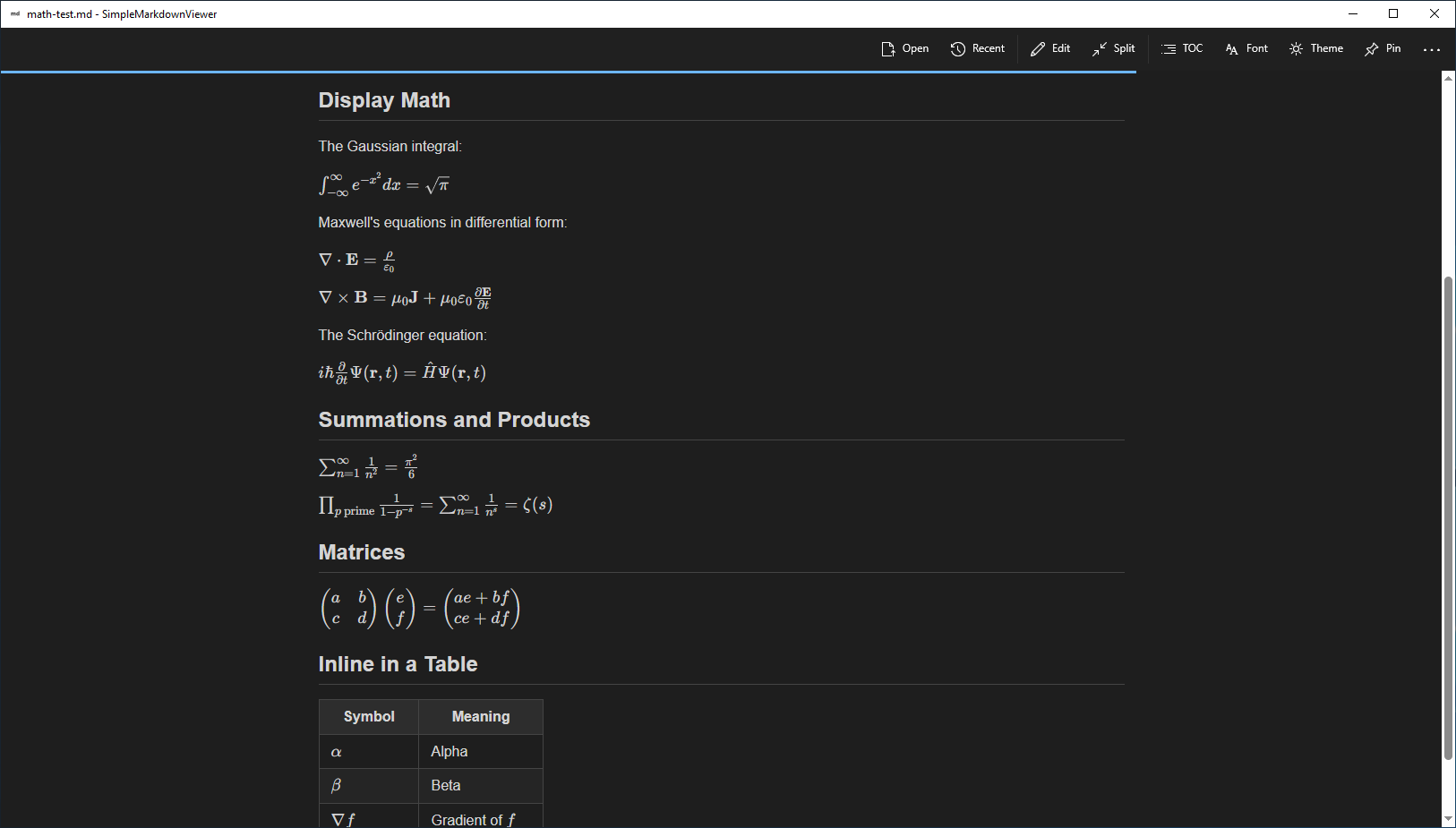Click the 'Symbol' table header
Image resolution: width=1456 pixels, height=828 pixels.
pos(369,716)
